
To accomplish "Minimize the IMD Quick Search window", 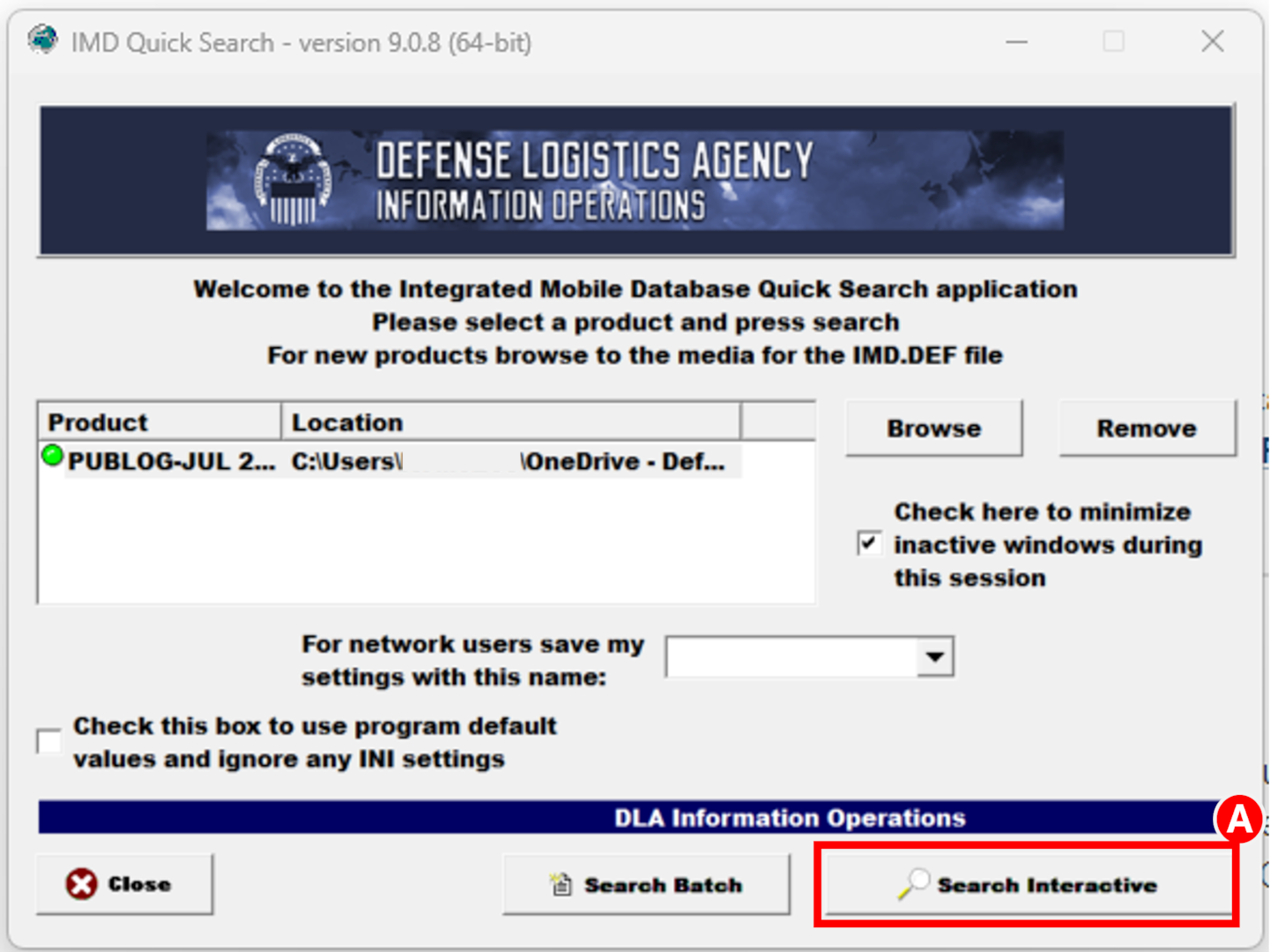I will [1017, 41].
